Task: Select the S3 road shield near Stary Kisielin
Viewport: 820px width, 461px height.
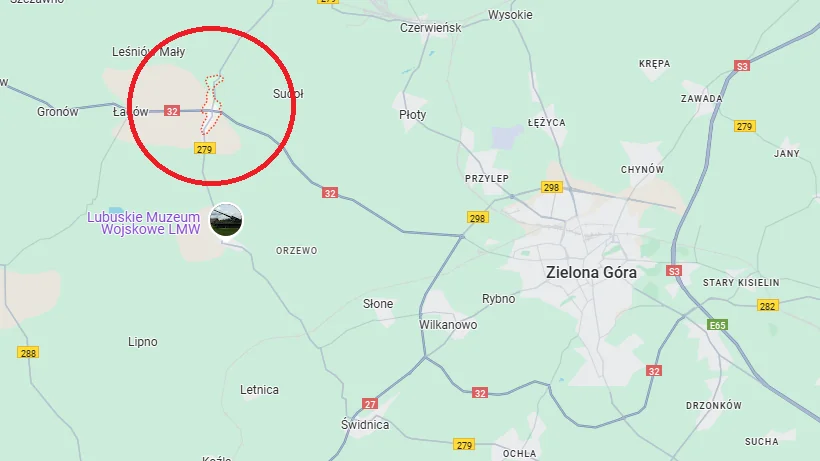Action: (674, 271)
